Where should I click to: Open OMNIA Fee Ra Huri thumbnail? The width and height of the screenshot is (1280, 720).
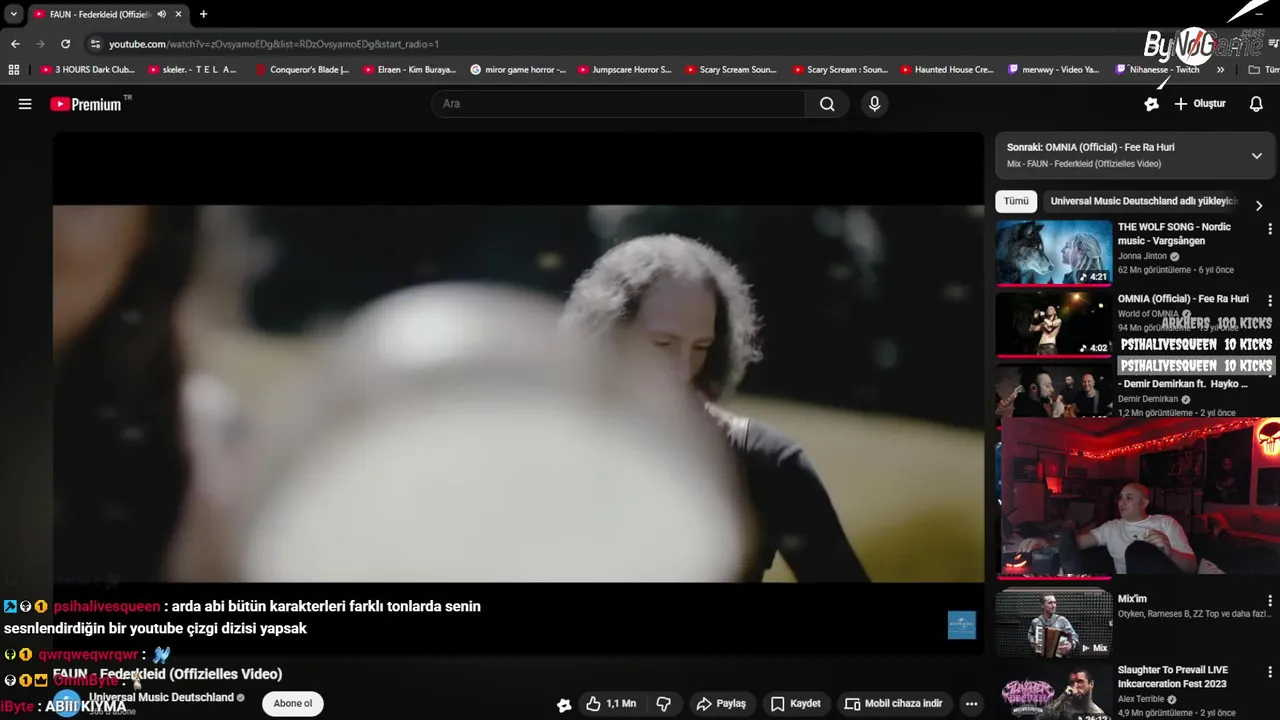coord(1053,324)
